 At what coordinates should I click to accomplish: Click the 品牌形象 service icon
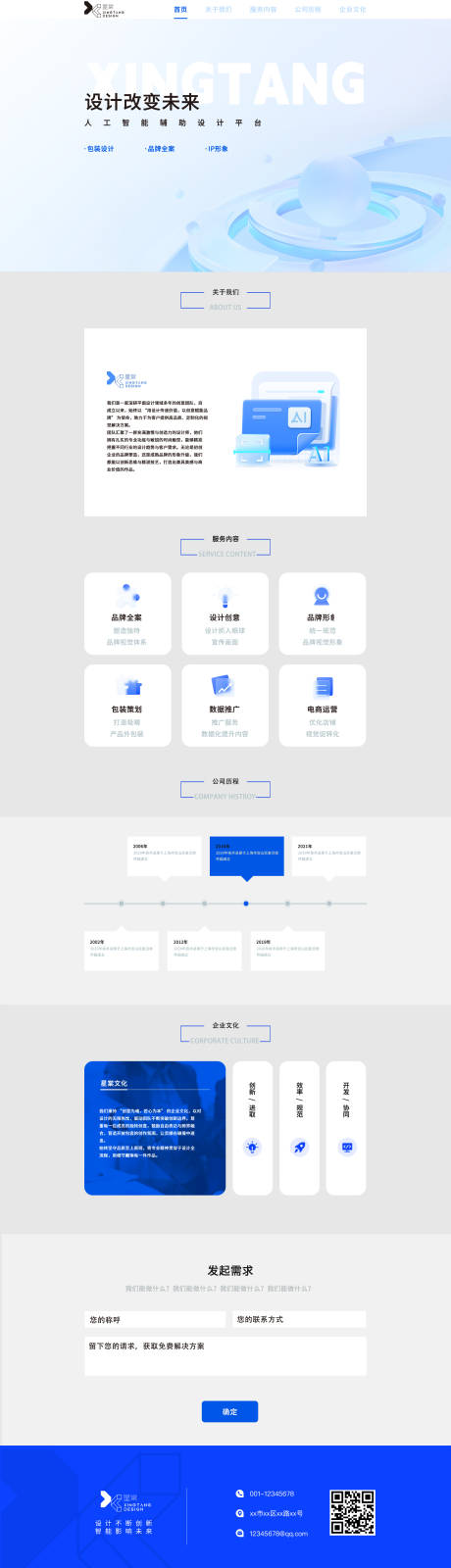click(x=322, y=596)
